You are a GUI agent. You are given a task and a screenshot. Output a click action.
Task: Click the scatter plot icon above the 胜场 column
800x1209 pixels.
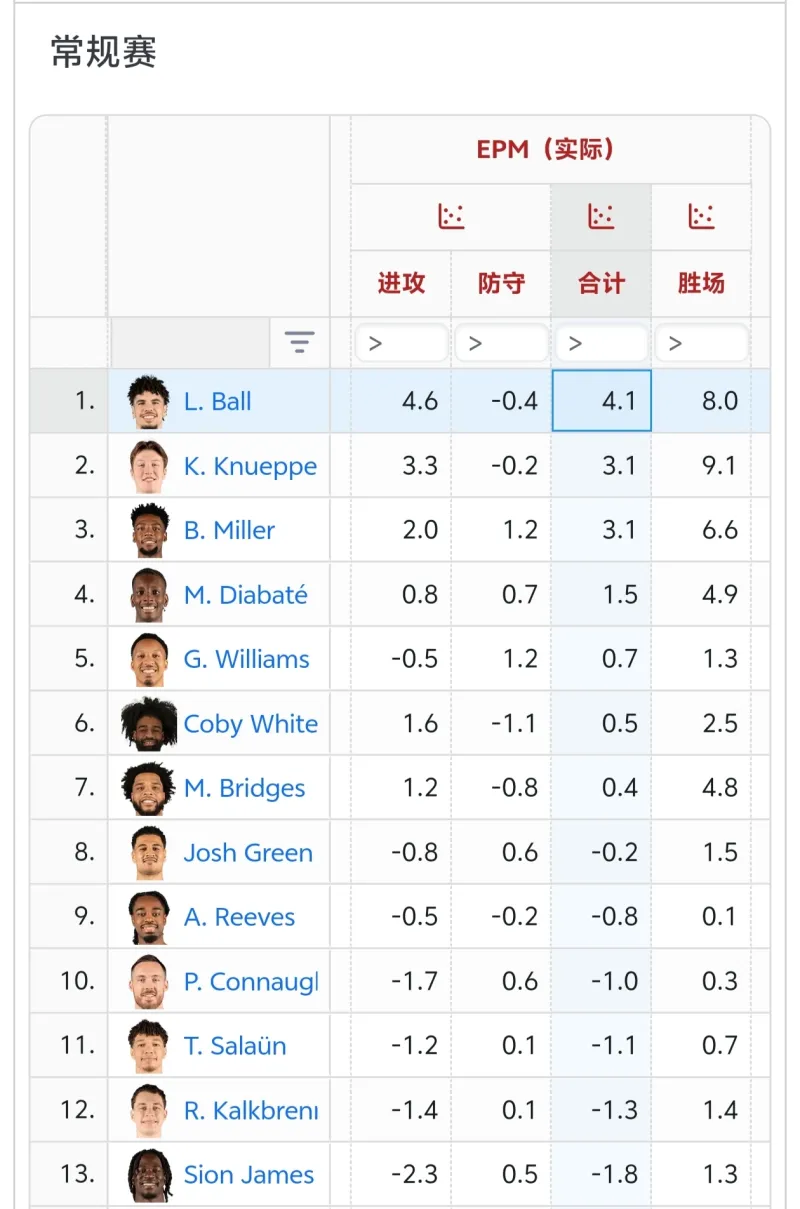click(x=704, y=214)
